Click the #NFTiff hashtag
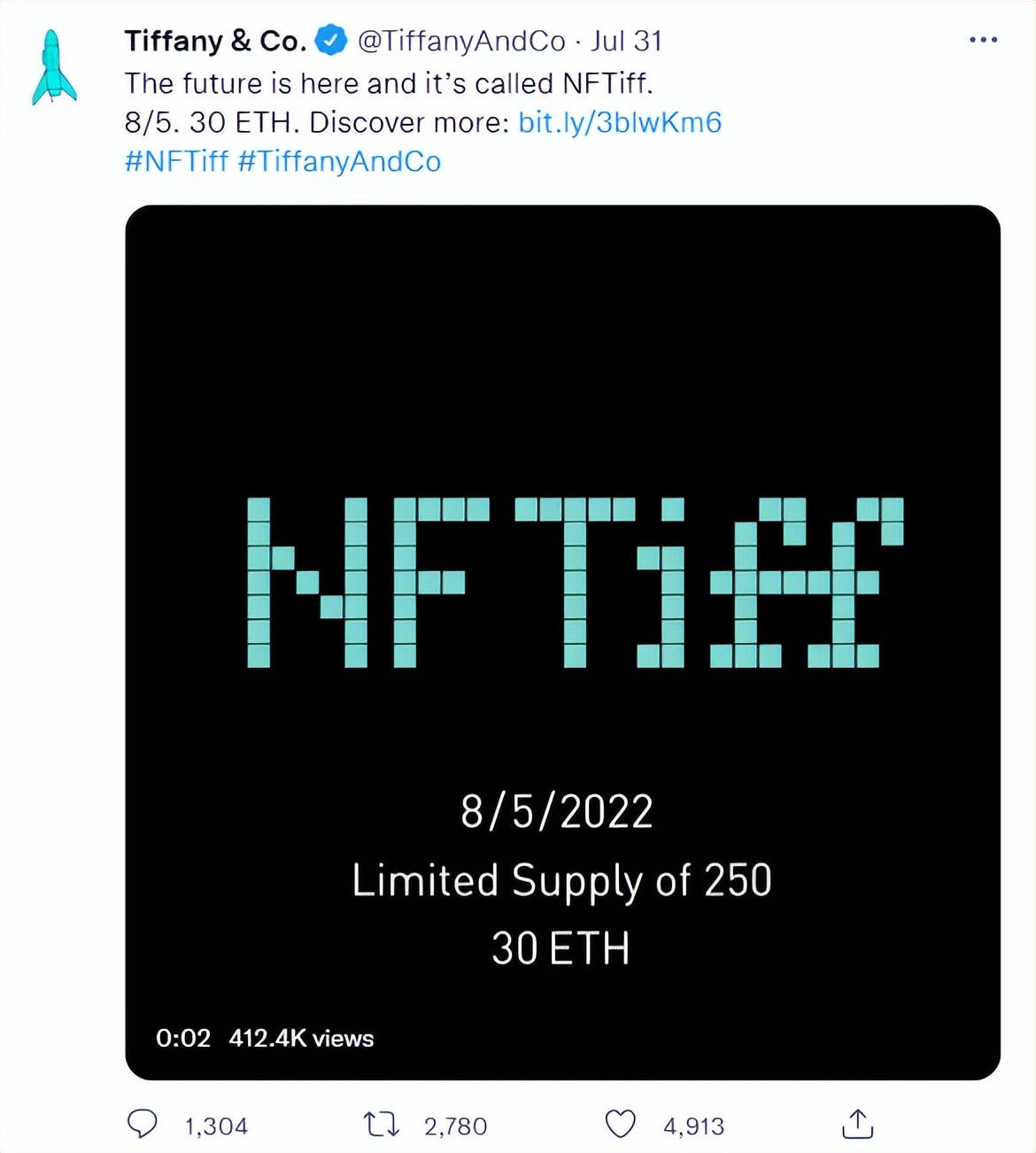 pyautogui.click(x=176, y=161)
